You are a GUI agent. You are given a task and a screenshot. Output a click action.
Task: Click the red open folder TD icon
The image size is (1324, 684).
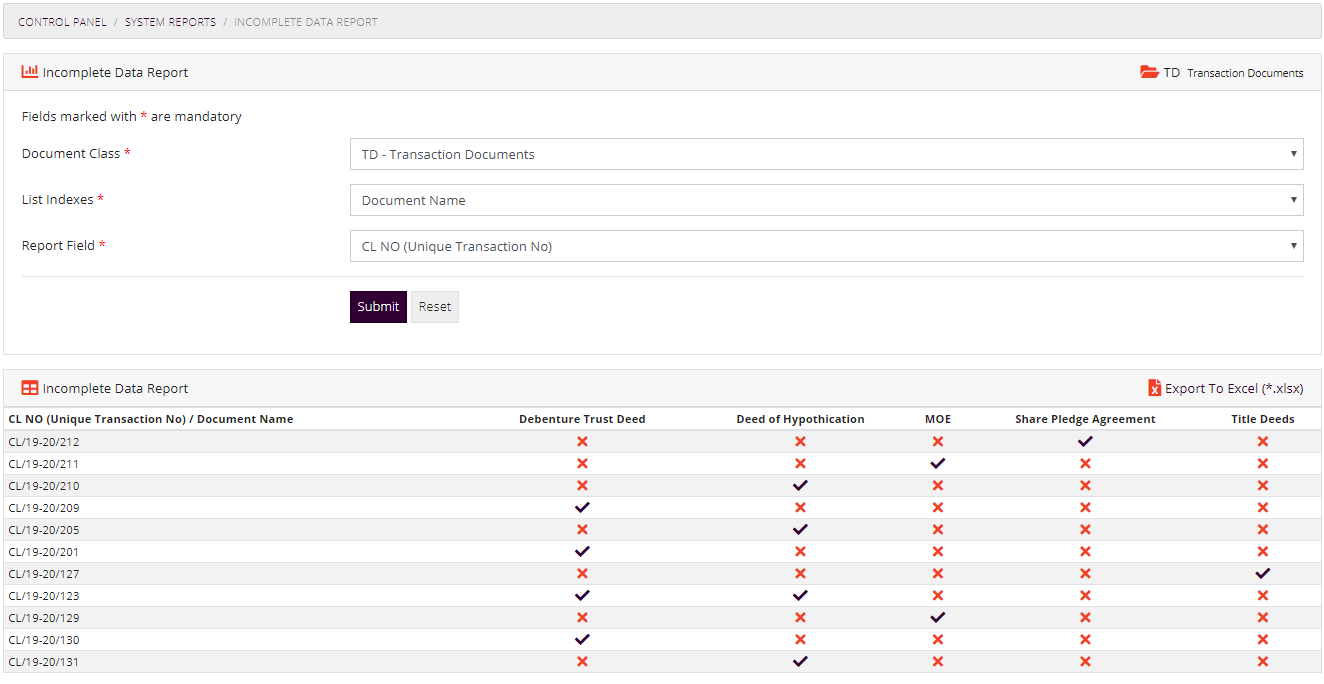[x=1149, y=72]
